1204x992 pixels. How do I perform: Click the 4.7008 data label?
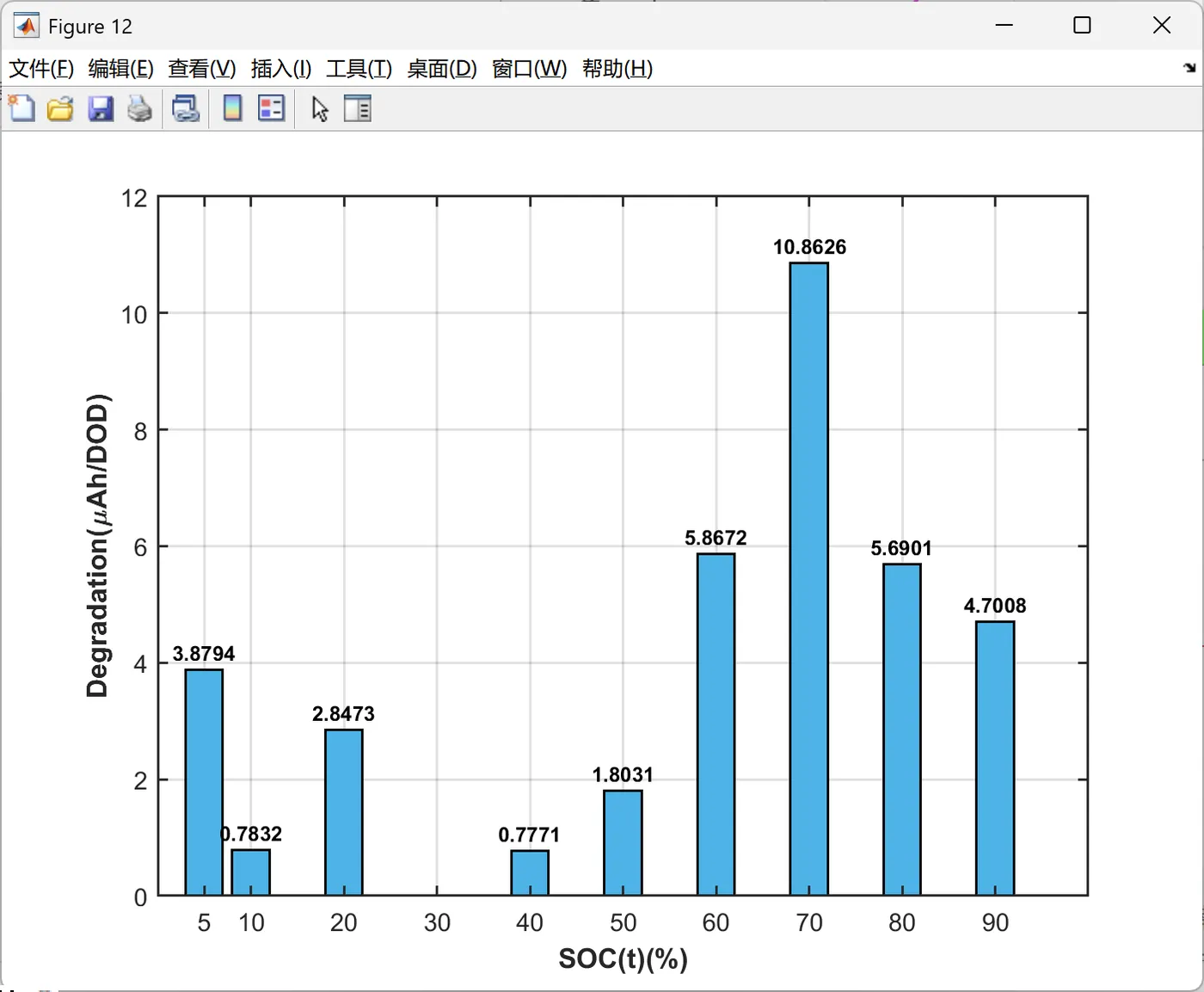(995, 606)
